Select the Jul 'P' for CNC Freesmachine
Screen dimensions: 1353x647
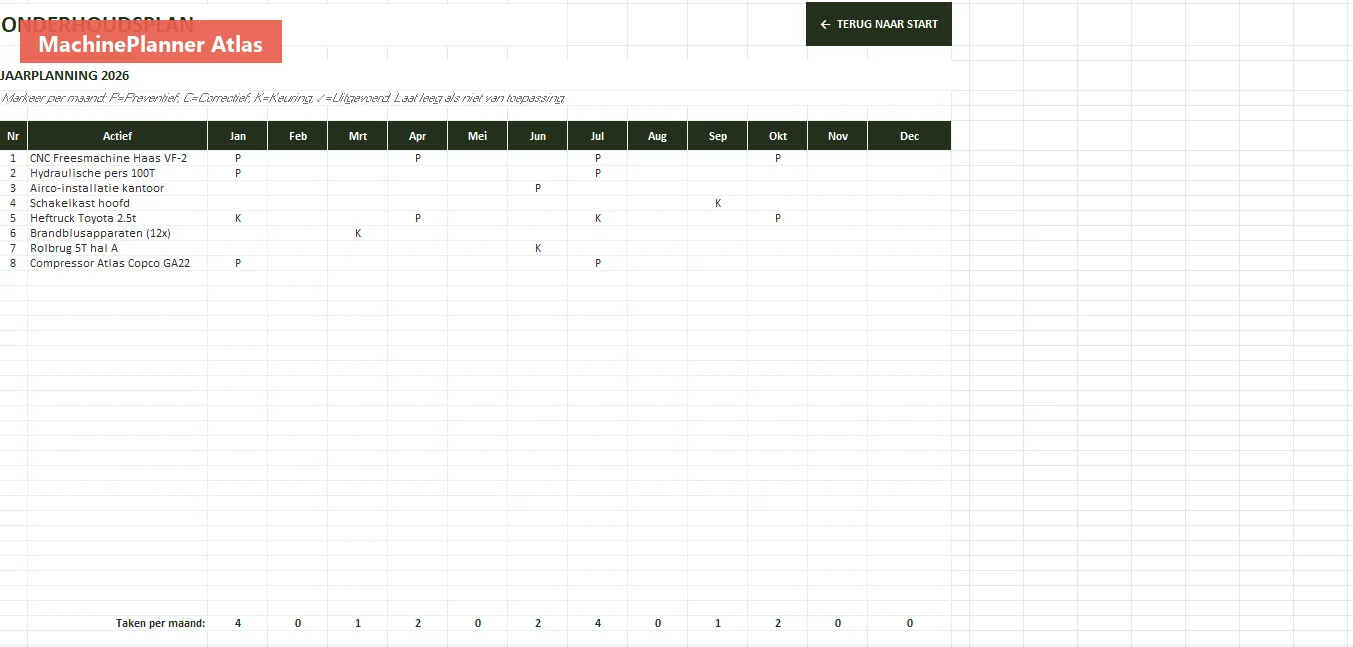[x=597, y=158]
